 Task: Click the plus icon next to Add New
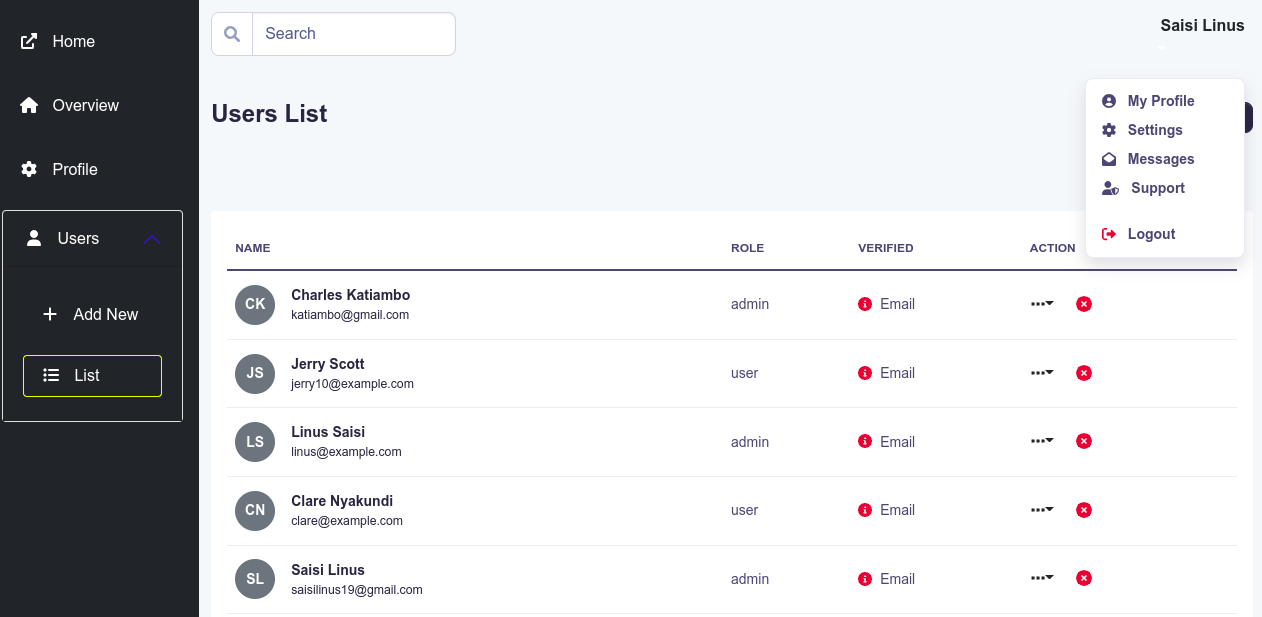[x=50, y=314]
